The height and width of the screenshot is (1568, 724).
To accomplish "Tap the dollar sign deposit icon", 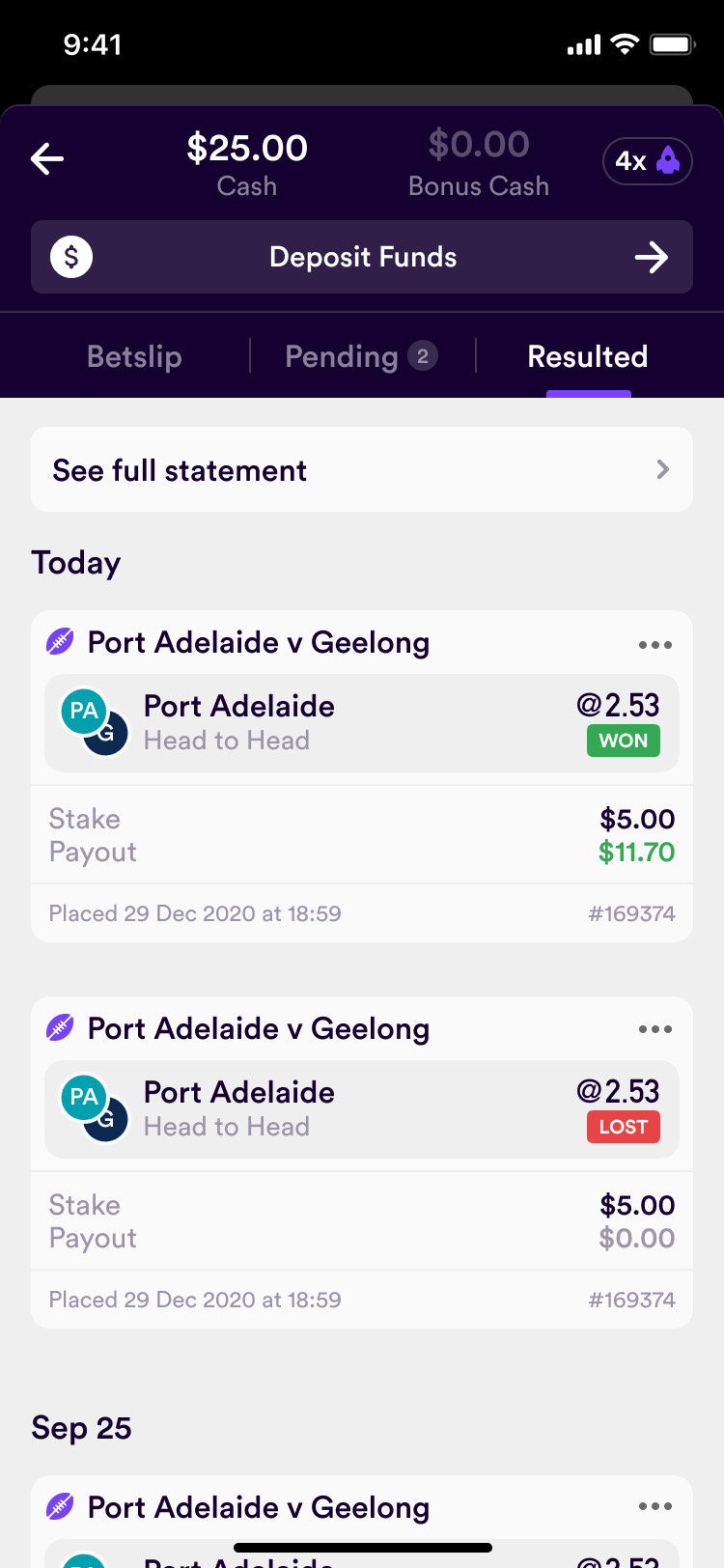I will [71, 257].
